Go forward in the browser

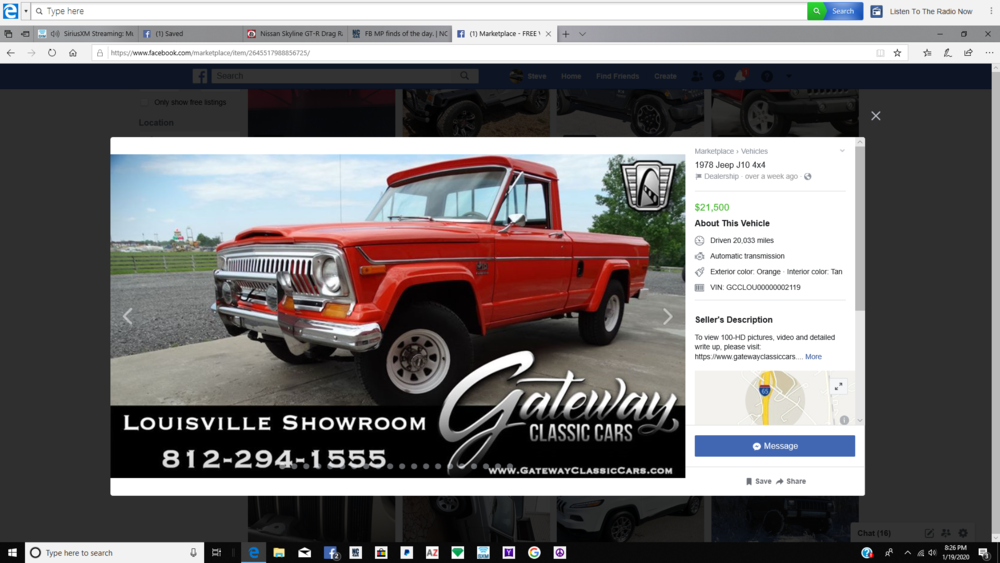[31, 53]
